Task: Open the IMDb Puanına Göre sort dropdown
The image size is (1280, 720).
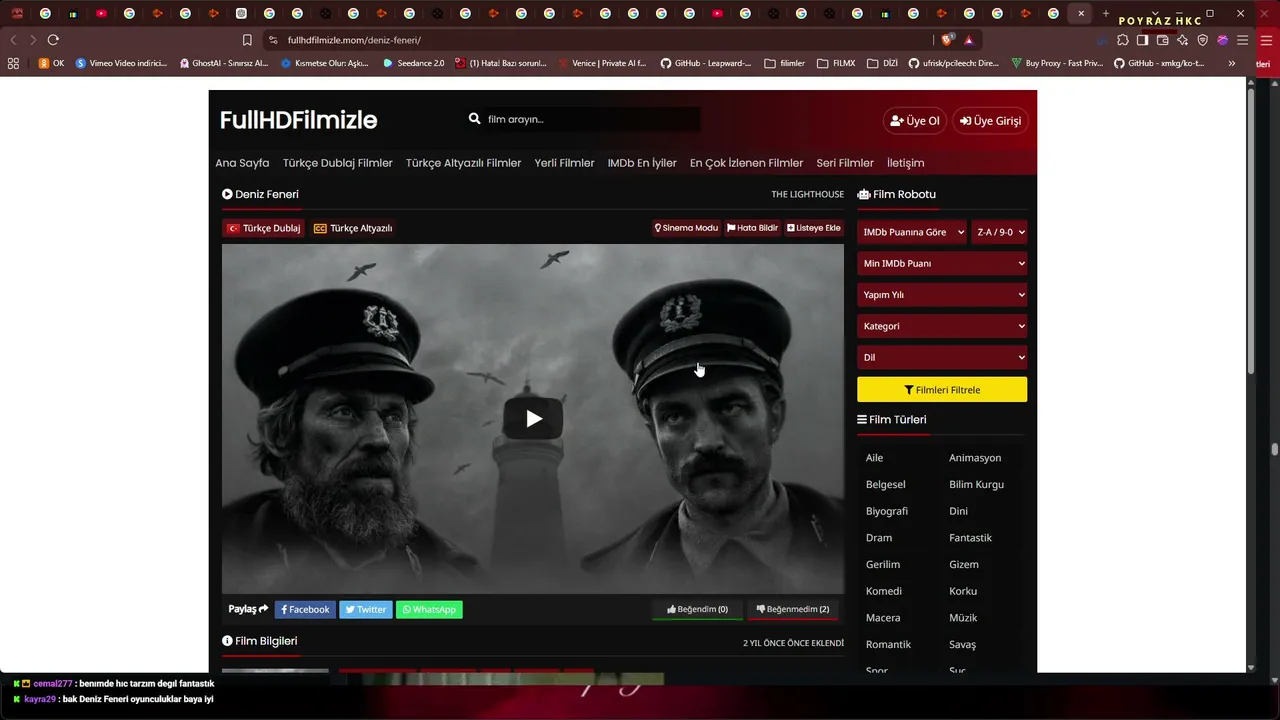Action: coord(912,232)
